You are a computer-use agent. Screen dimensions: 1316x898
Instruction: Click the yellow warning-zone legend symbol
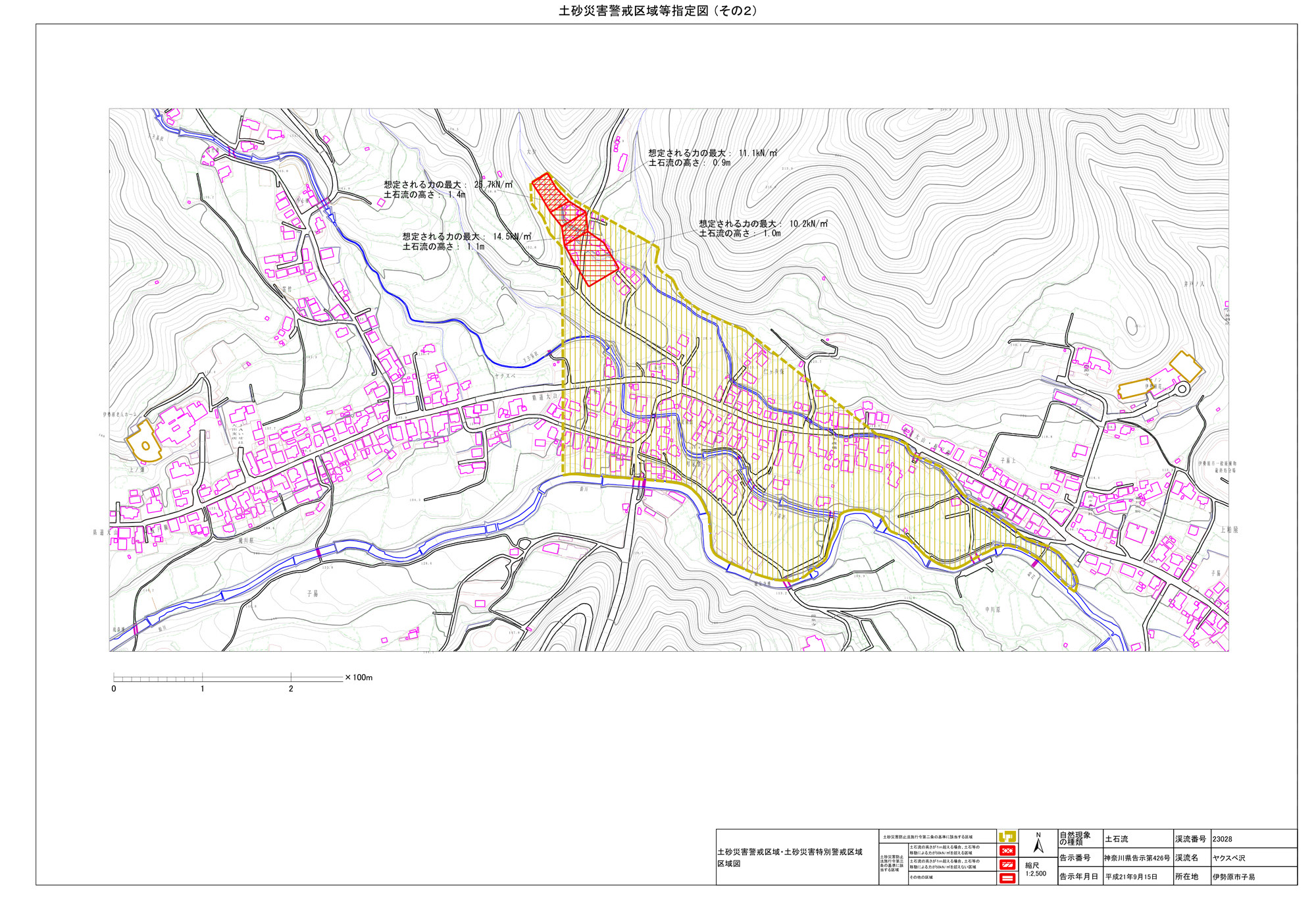[x=1007, y=837]
